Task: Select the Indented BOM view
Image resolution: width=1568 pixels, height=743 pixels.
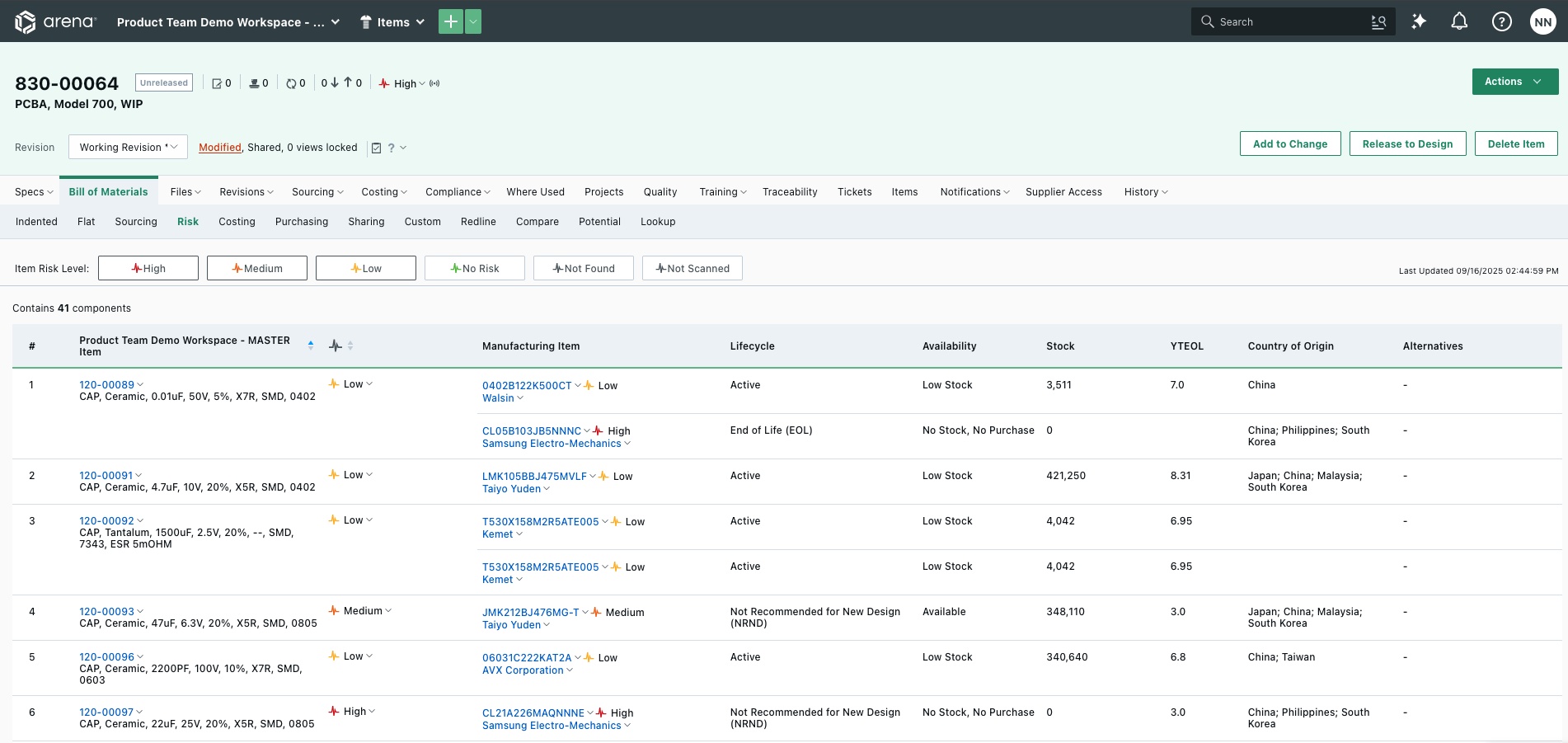Action: point(36,221)
